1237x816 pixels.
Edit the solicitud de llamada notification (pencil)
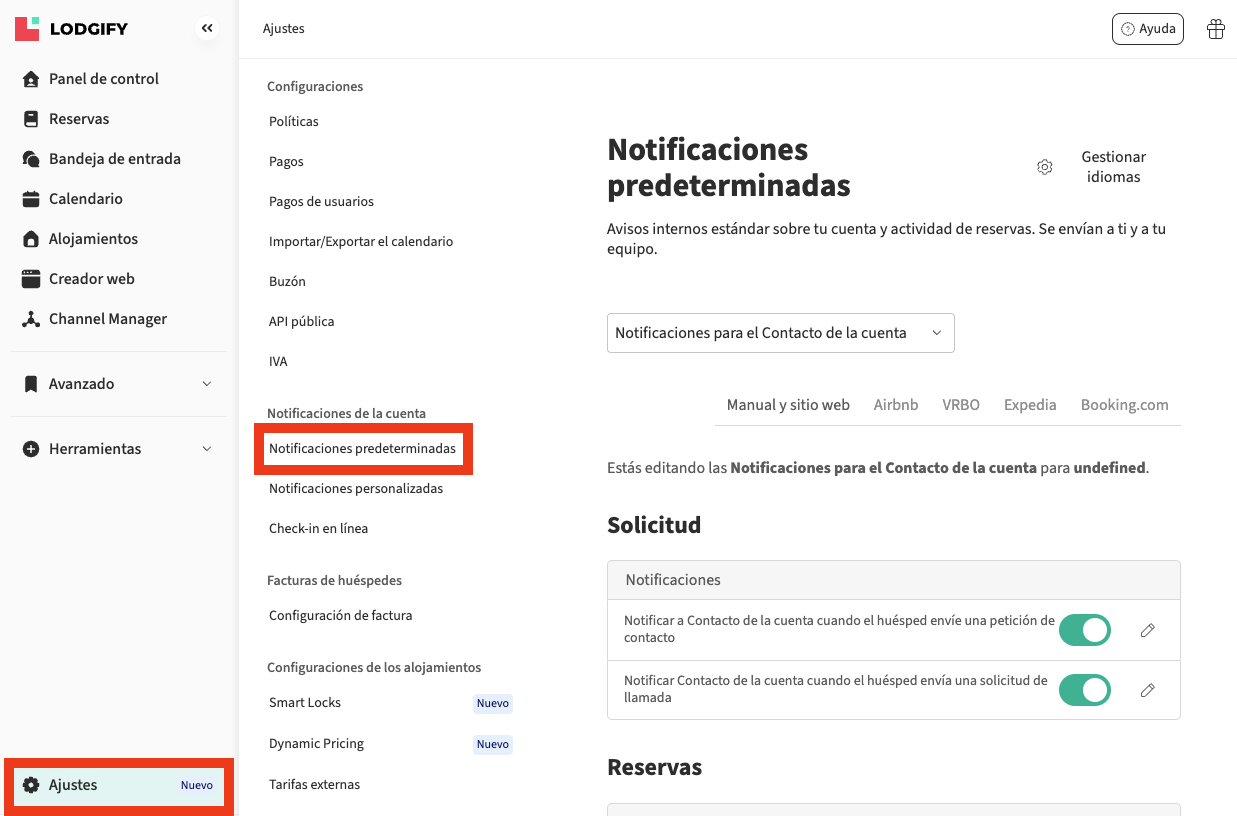click(x=1147, y=690)
